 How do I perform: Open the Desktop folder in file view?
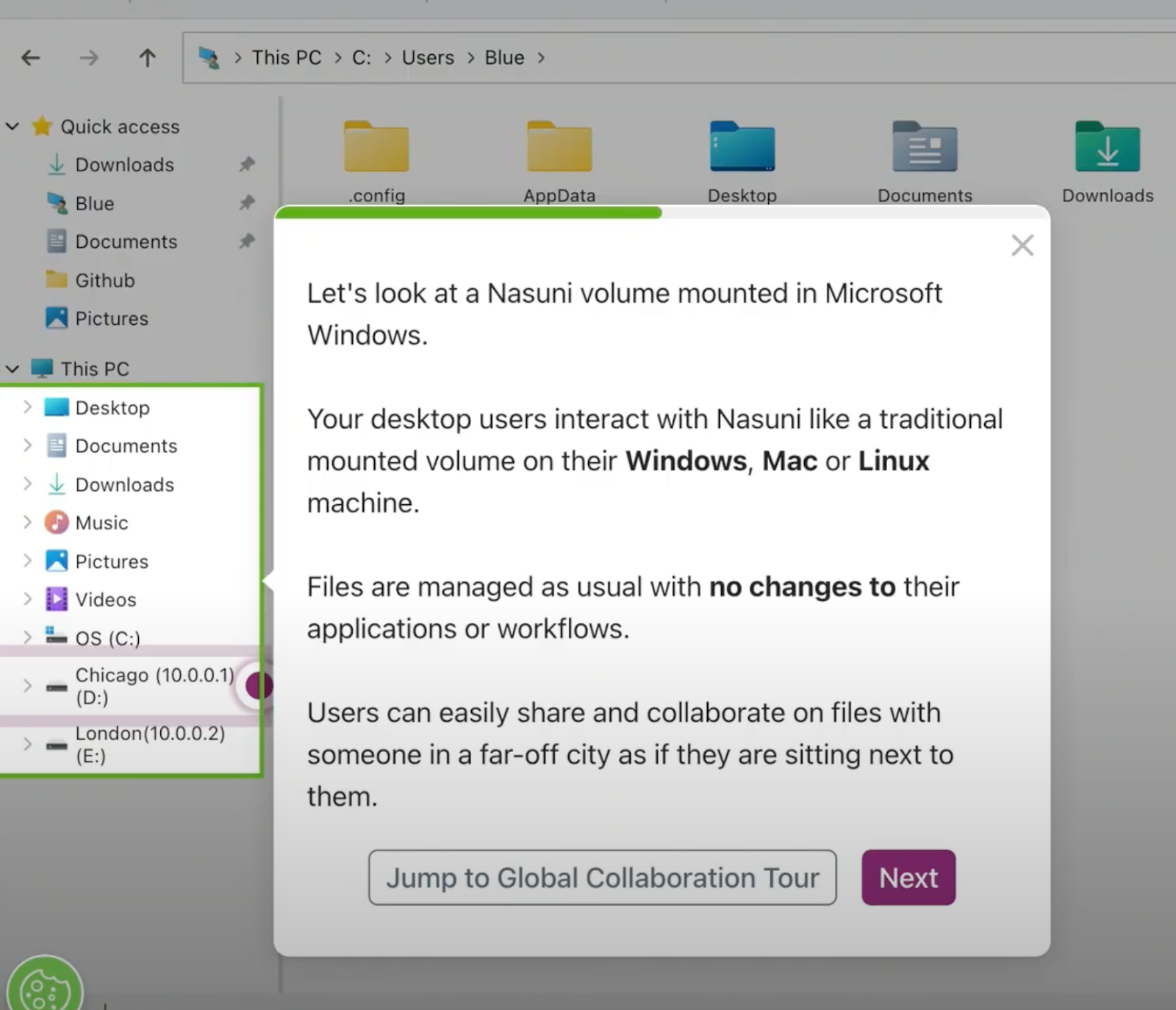[742, 162]
